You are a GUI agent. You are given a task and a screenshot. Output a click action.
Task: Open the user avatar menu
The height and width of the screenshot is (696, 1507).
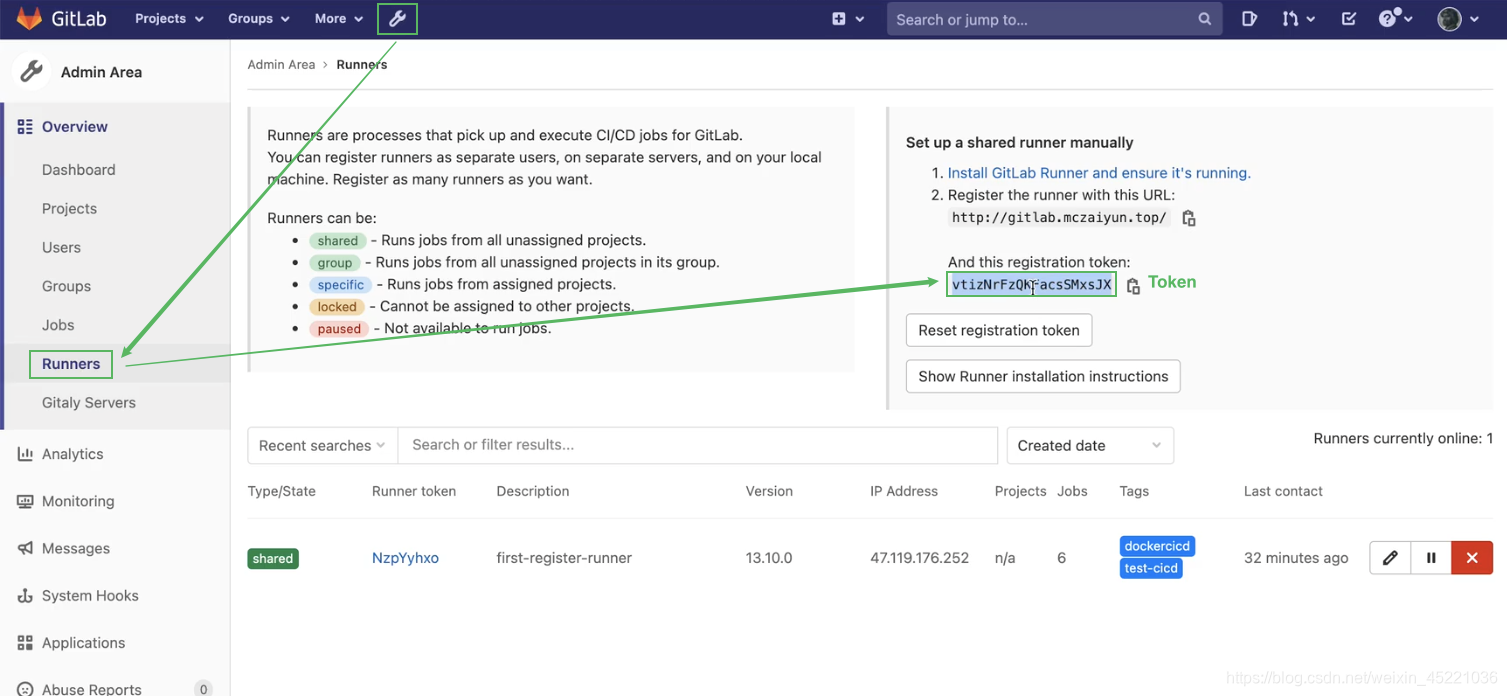pyautogui.click(x=1449, y=19)
